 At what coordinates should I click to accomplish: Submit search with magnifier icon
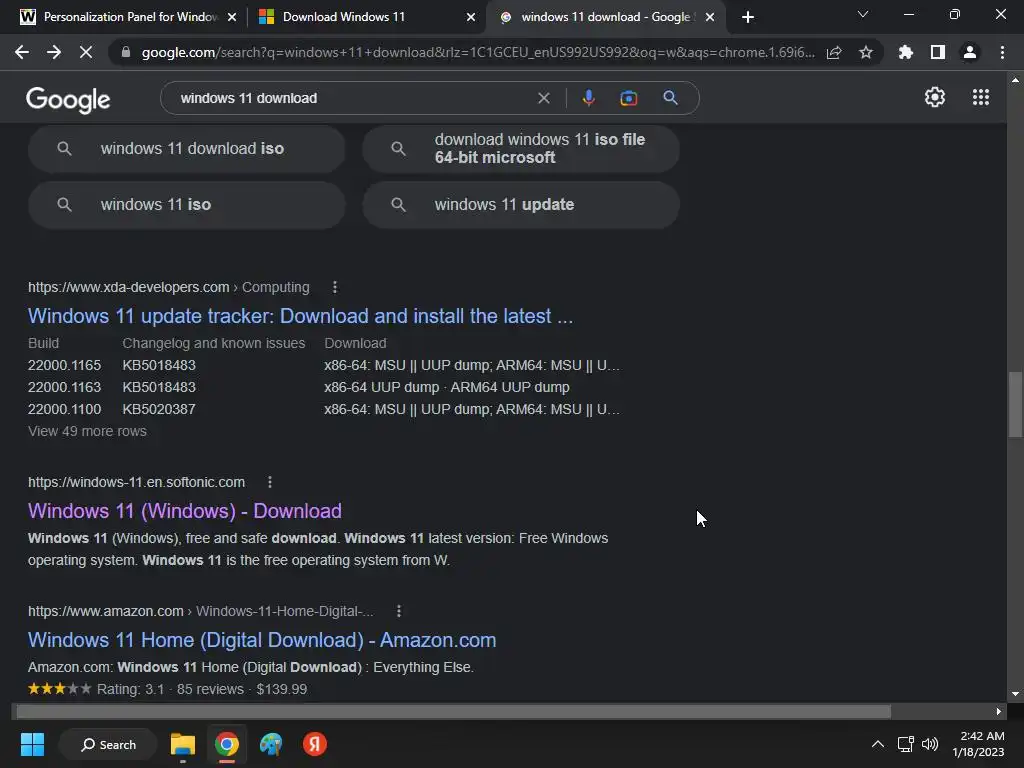pyautogui.click(x=670, y=98)
